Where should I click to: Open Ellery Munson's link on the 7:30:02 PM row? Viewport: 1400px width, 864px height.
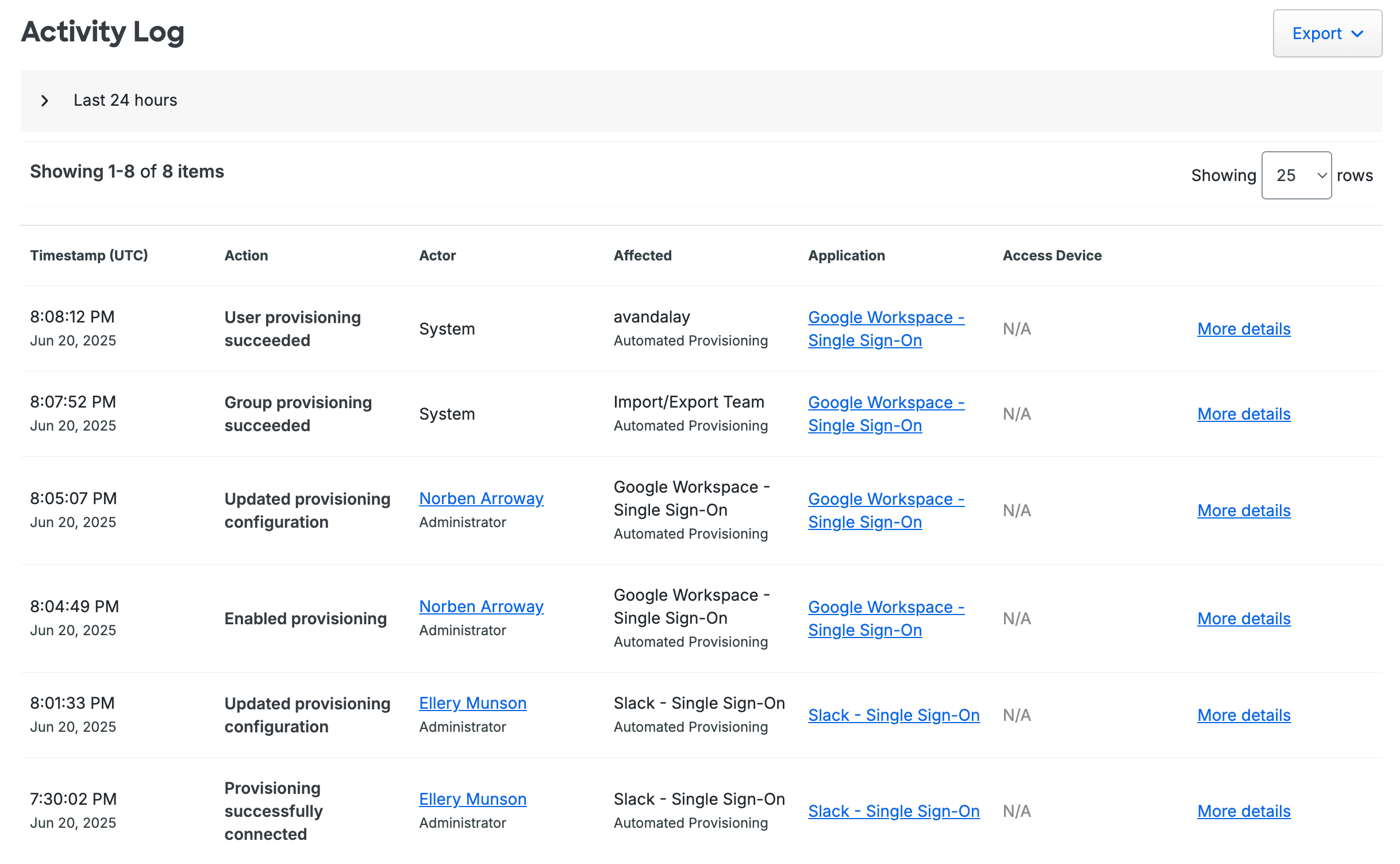472,798
